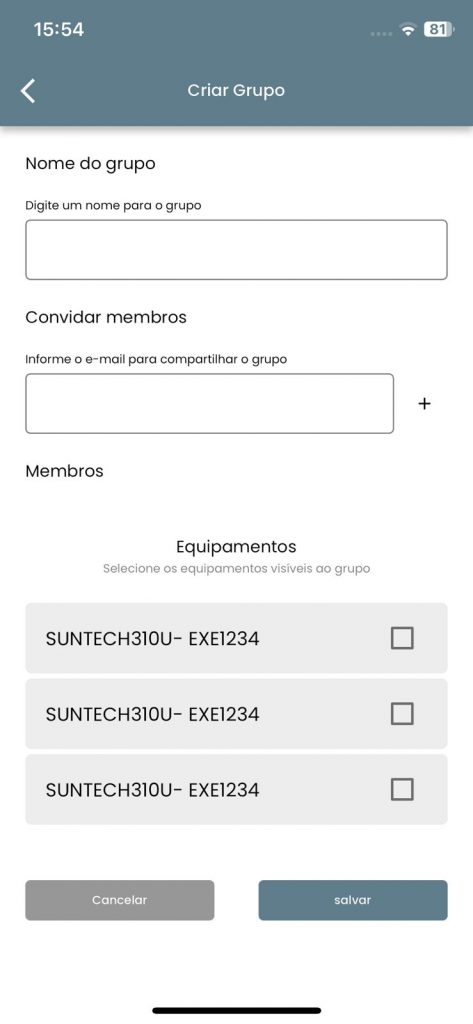The width and height of the screenshot is (473, 1024).
Task: Tap the Wi-Fi status icon
Action: [x=408, y=30]
